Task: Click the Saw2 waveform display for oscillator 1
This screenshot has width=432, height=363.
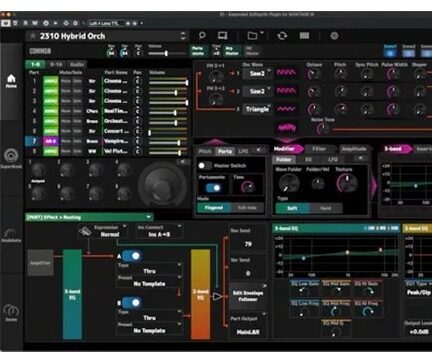Action: (x=286, y=72)
